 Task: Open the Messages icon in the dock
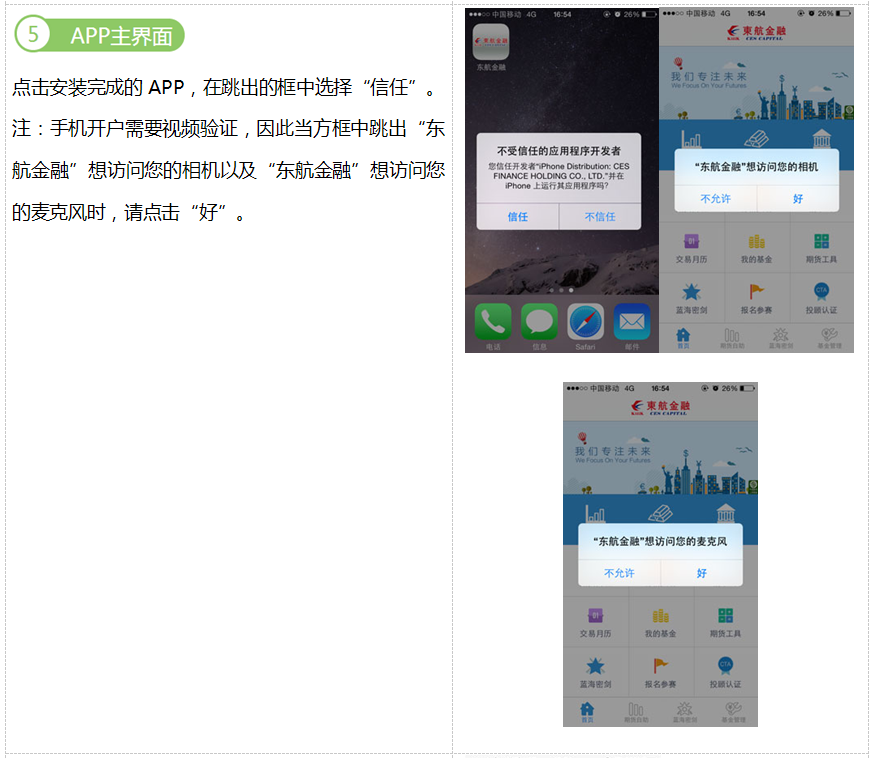tap(539, 321)
